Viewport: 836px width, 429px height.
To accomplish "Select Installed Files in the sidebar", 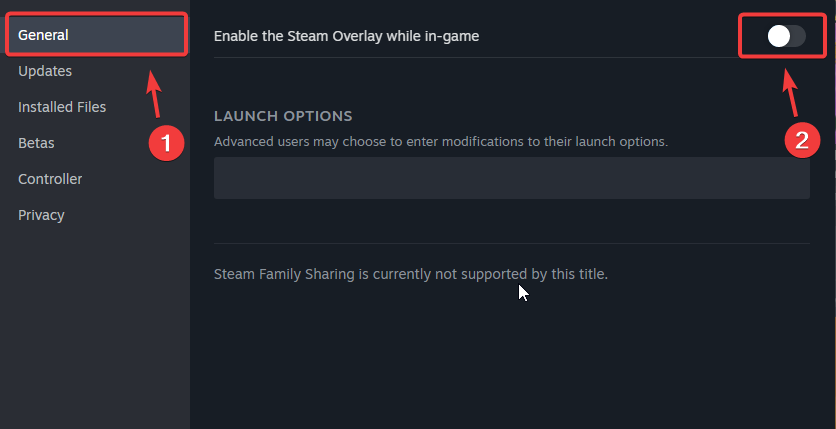I will pos(62,107).
